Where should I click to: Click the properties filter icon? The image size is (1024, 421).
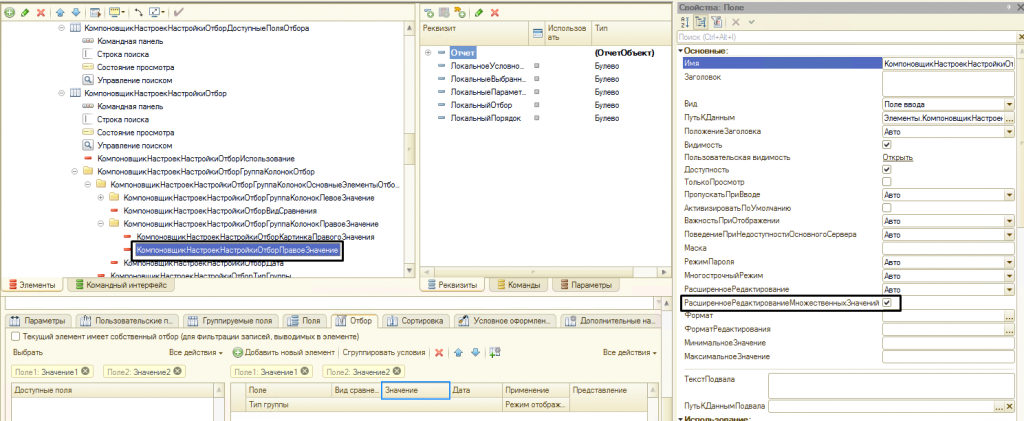[x=716, y=22]
